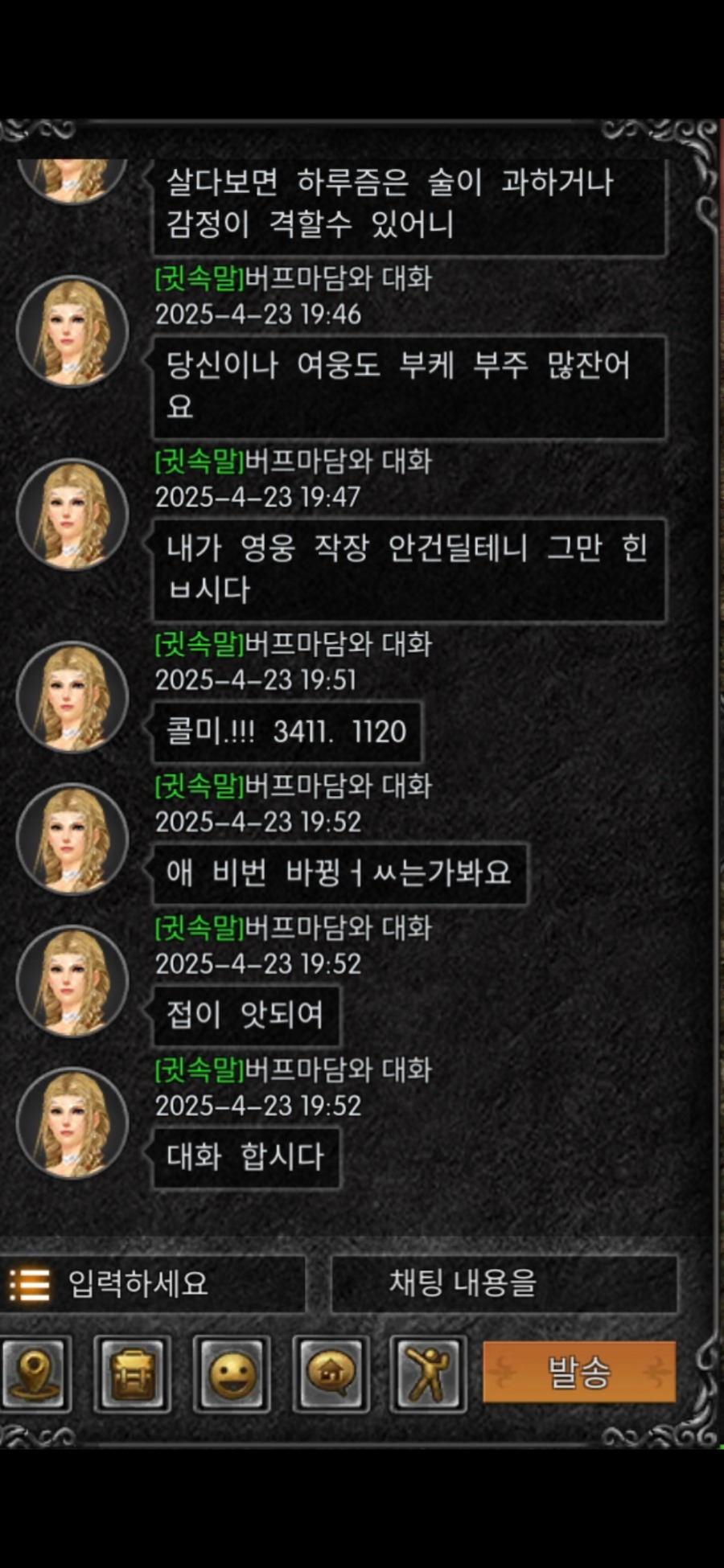Viewport: 724px width, 1568px height.
Task: Tap the avatar beside 19:47 message
Action: coord(72,514)
